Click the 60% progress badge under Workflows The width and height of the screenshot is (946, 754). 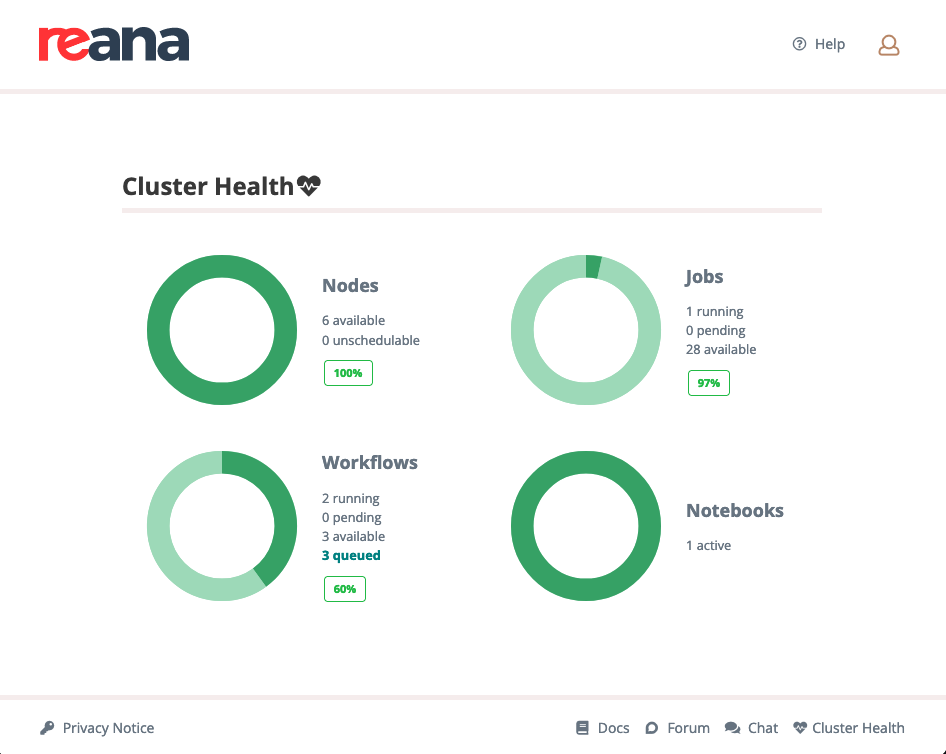344,588
